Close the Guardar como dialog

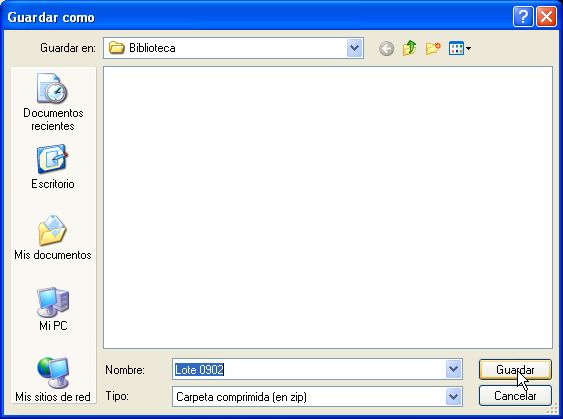pyautogui.click(x=546, y=17)
